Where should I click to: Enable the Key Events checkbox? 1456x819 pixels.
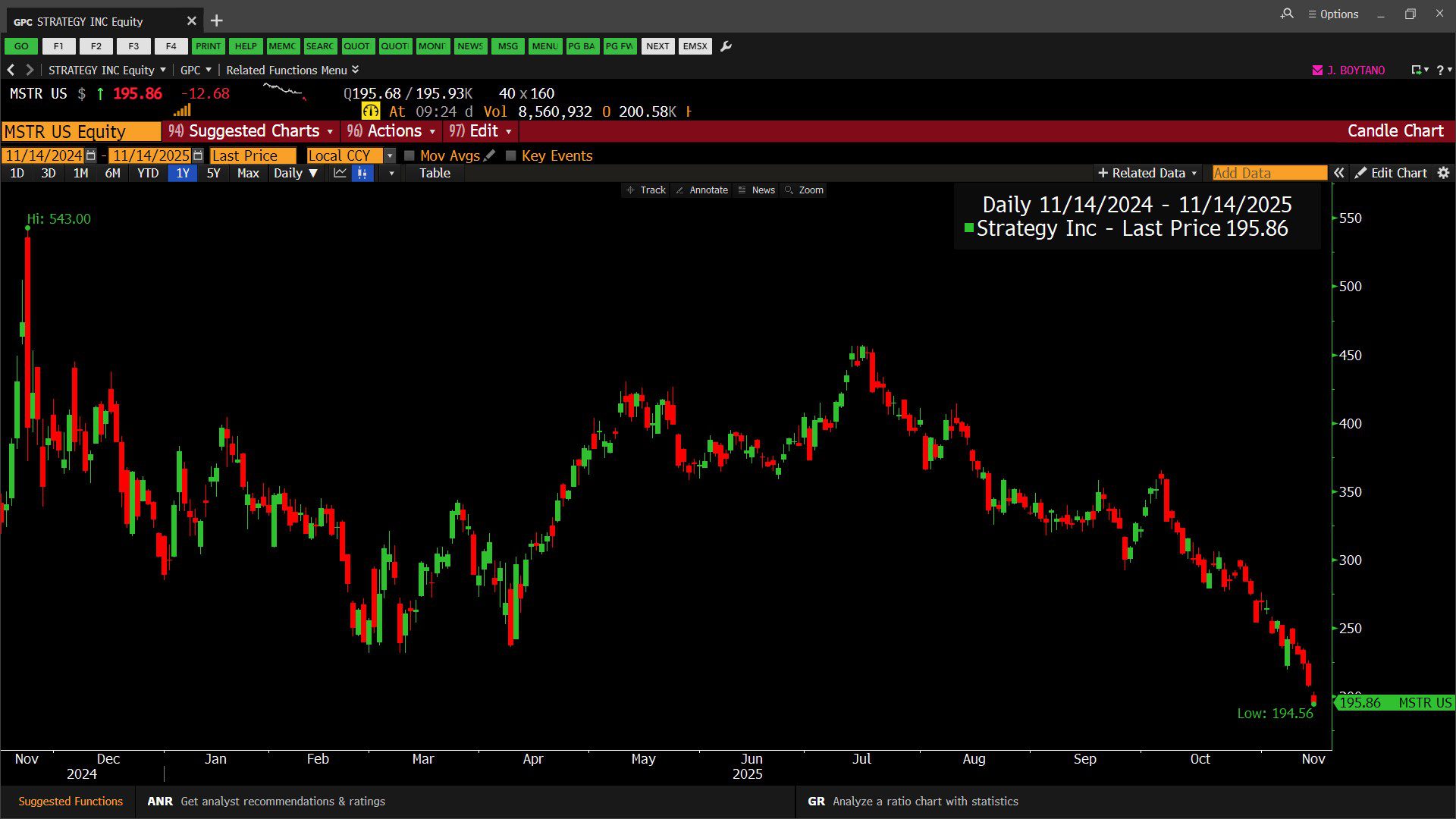[x=511, y=155]
